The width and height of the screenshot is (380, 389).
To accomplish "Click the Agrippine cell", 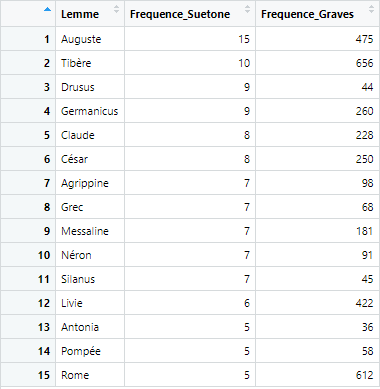I will pyautogui.click(x=90, y=183).
